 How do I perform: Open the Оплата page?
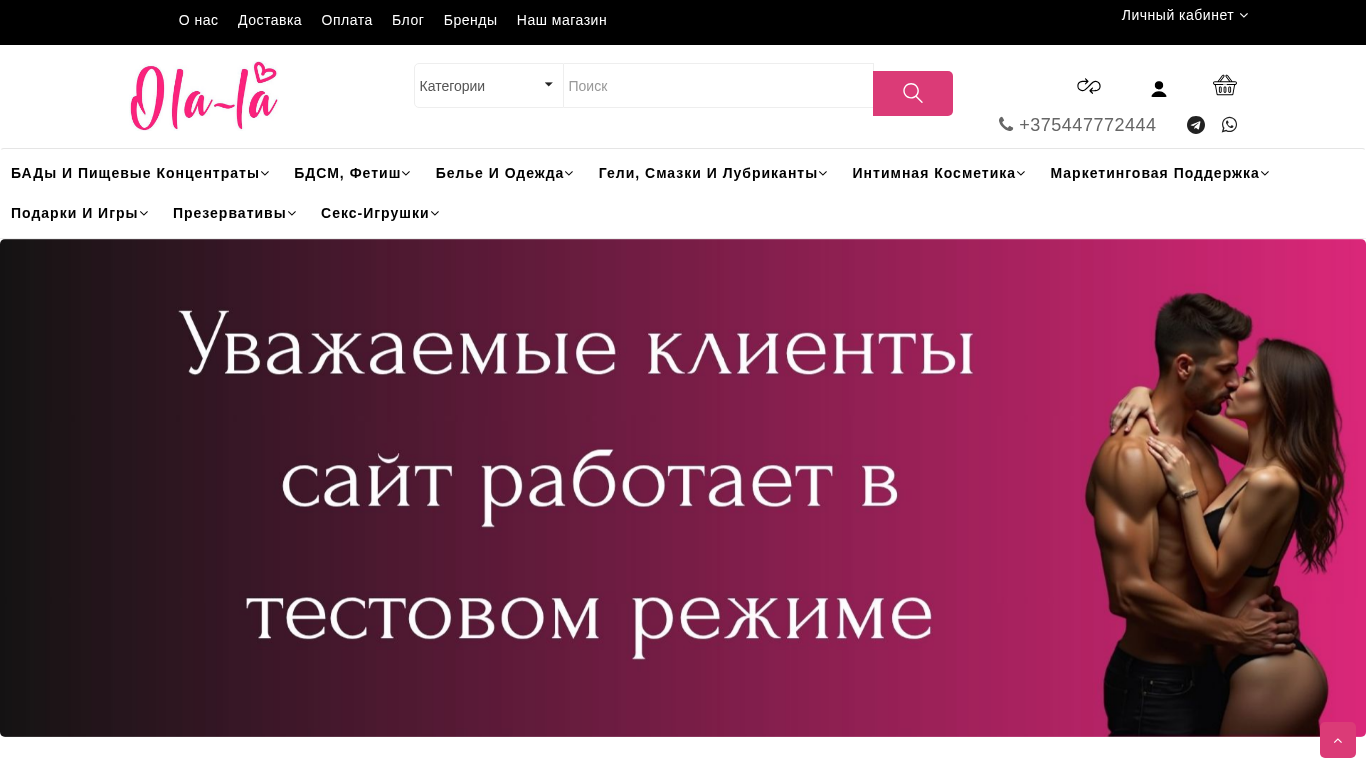point(347,20)
